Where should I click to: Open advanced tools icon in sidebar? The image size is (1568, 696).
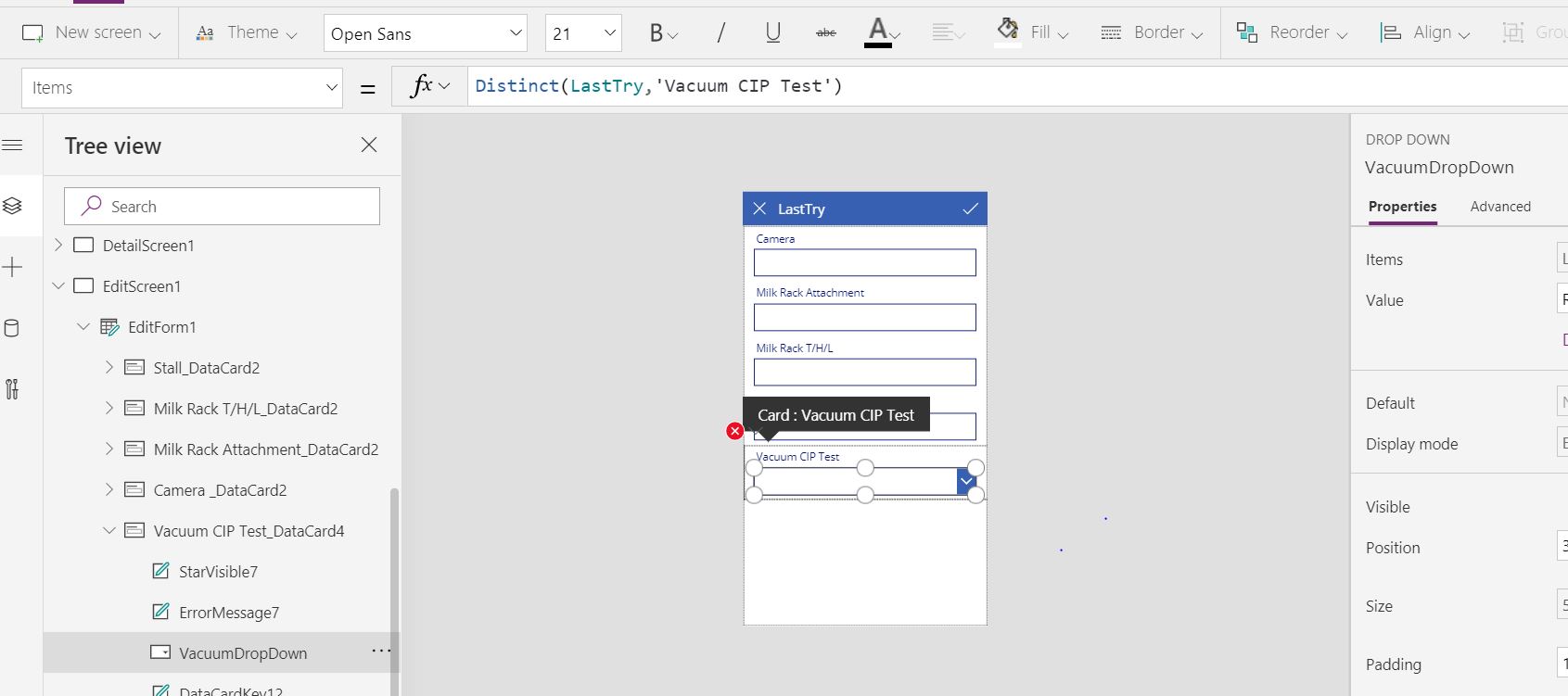pos(13,389)
